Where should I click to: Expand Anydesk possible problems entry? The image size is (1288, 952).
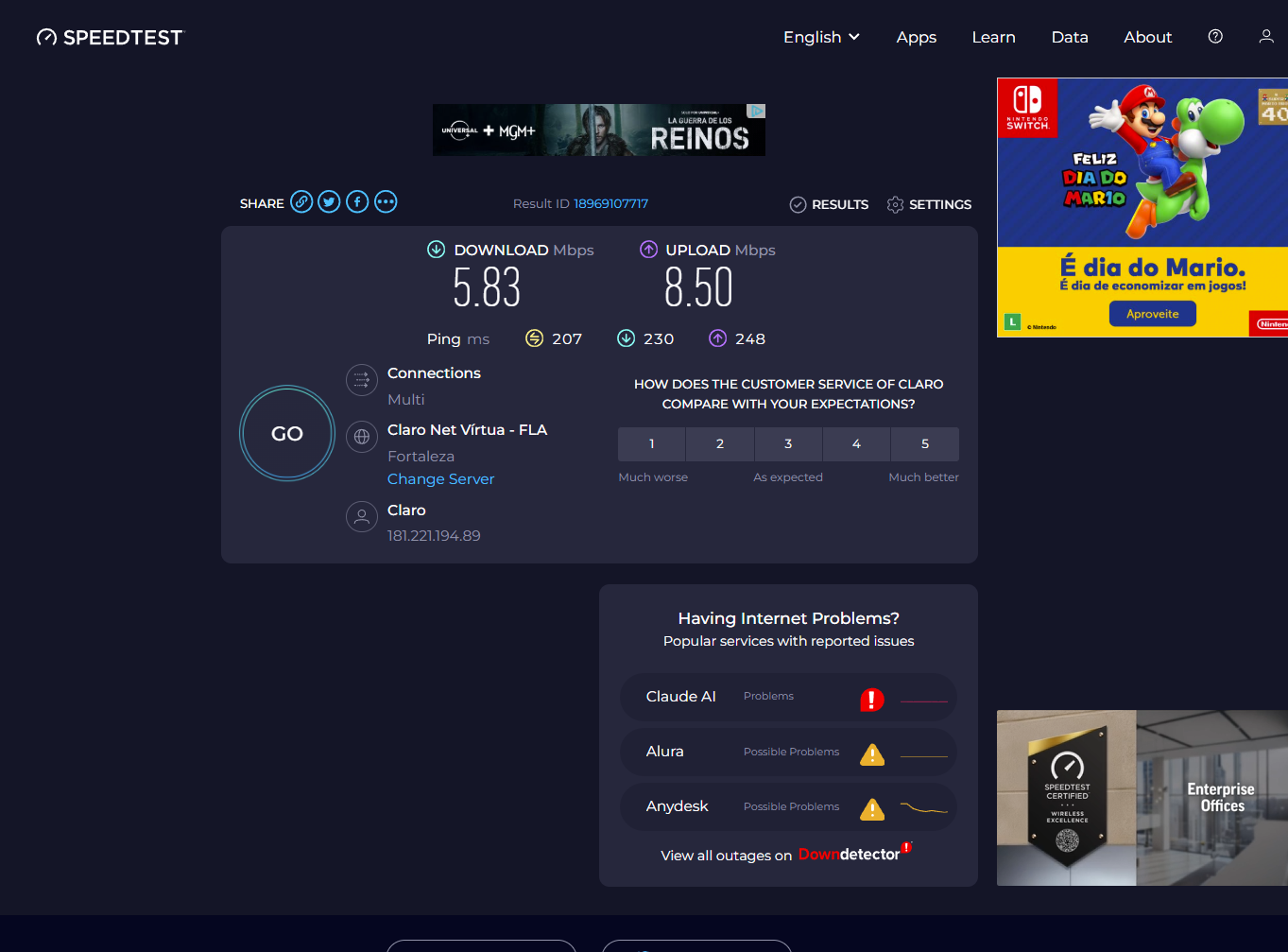[788, 807]
